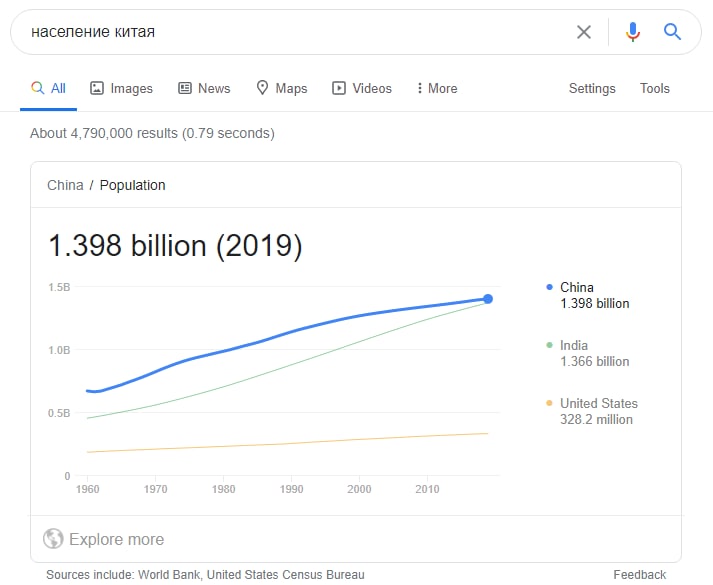Viewport: 713px width, 585px height.
Task: Click the blue magnifier search icon
Action: [672, 32]
